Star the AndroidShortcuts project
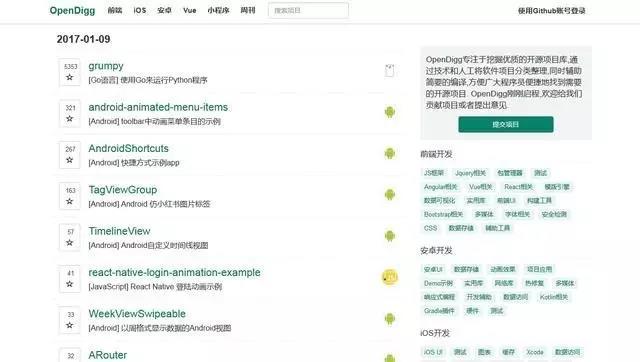 [x=70, y=155]
